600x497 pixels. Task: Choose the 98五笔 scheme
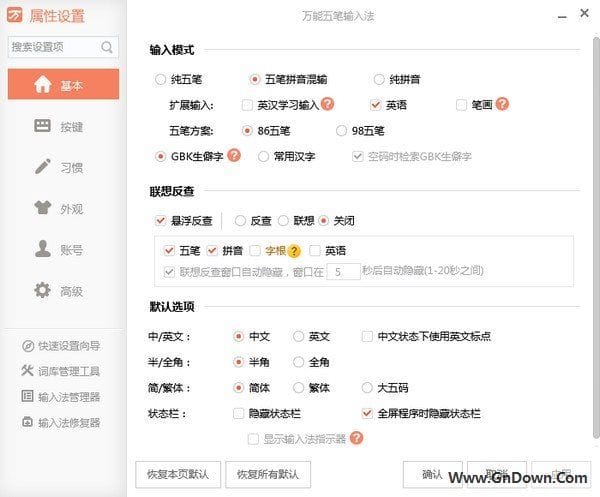tap(341, 131)
